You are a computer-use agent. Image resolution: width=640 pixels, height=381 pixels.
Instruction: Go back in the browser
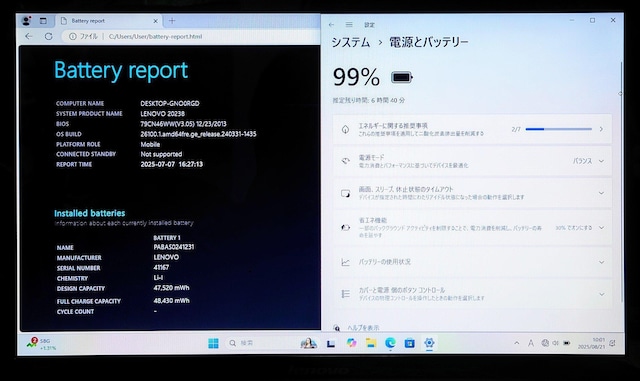click(x=29, y=36)
